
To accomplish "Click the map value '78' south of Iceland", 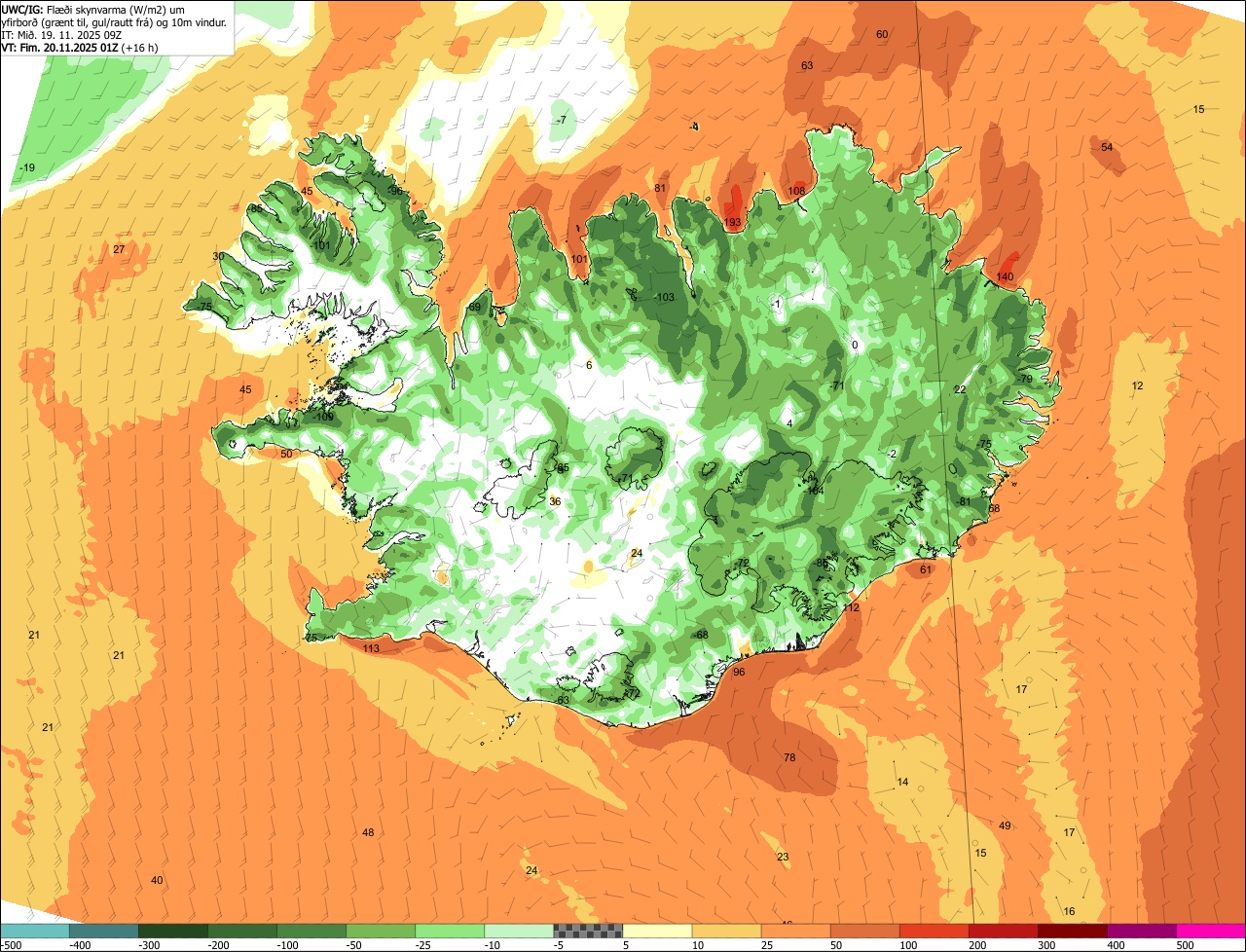I will coord(789,758).
